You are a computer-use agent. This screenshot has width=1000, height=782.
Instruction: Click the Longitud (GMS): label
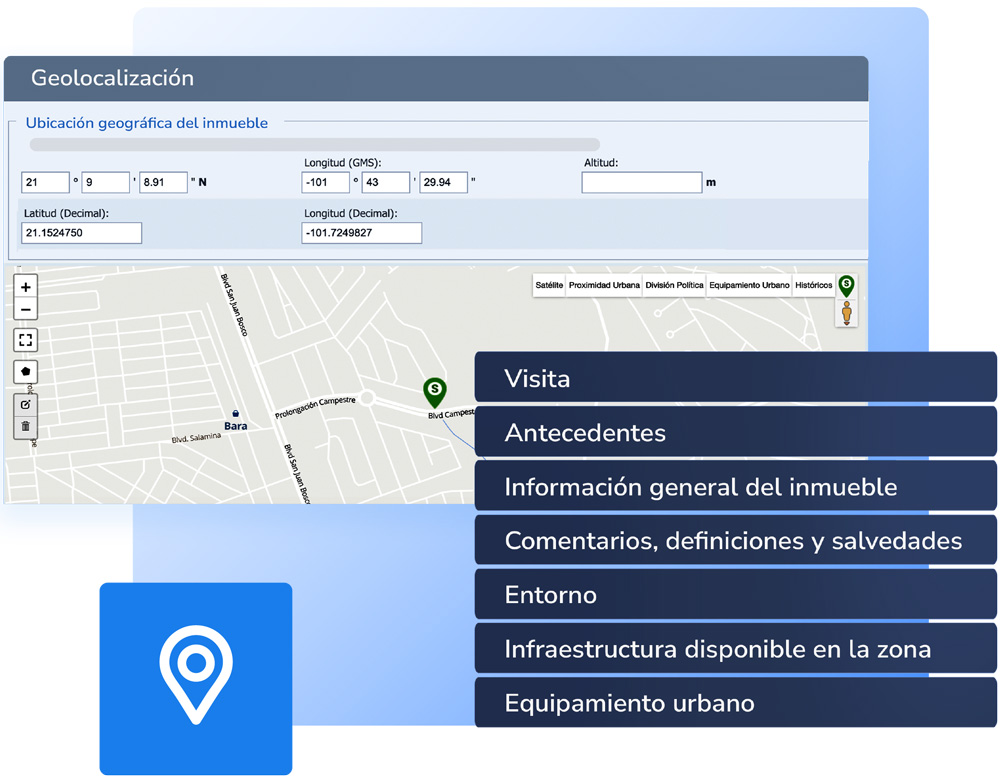coord(342,163)
